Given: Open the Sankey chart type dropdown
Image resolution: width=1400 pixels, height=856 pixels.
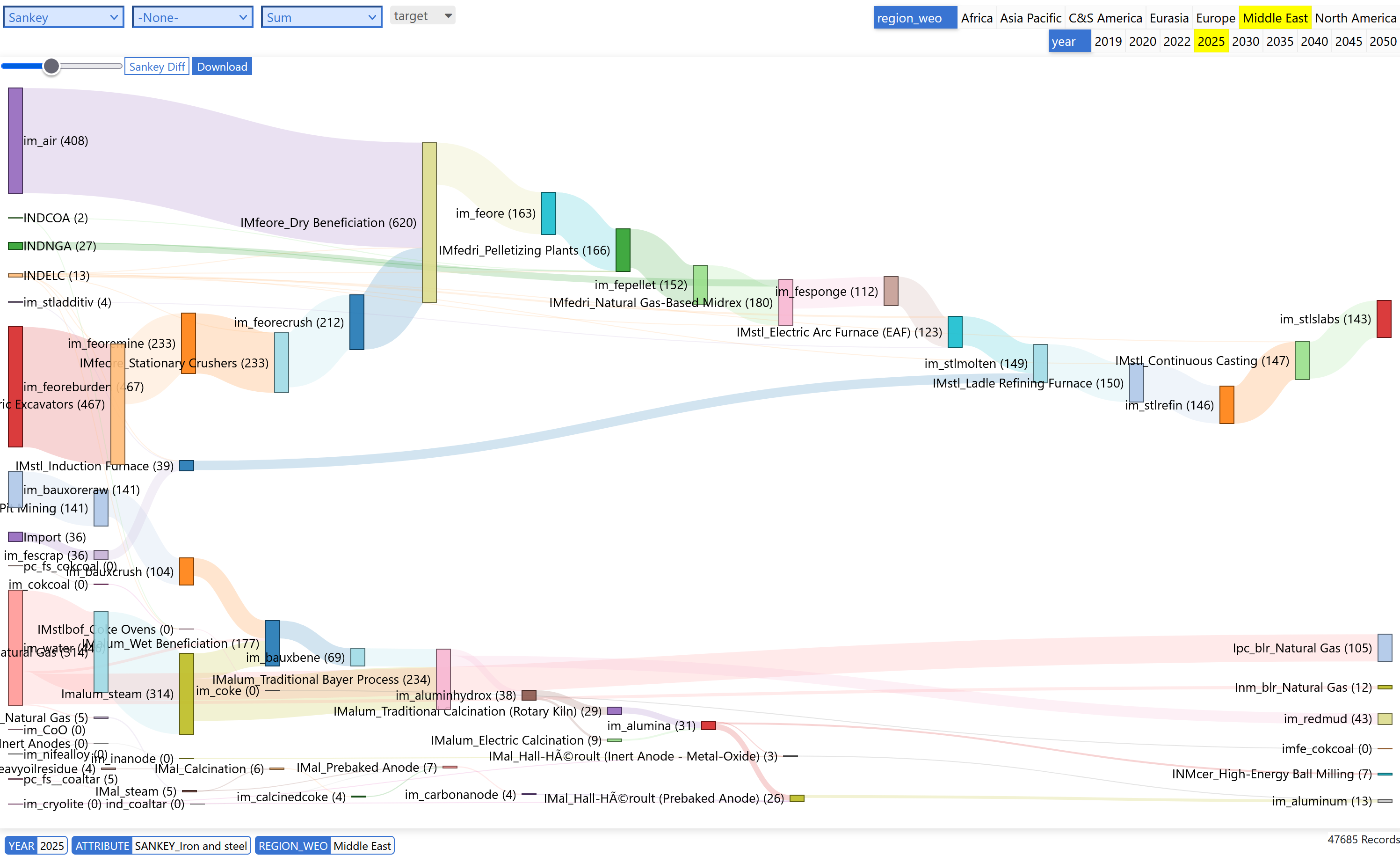Looking at the screenshot, I should pos(63,17).
